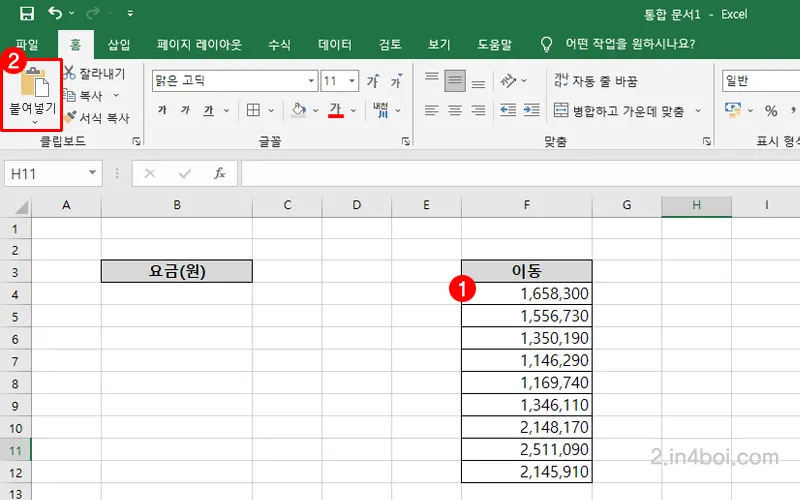The height and width of the screenshot is (500, 800).
Task: Click the Undo arrow icon
Action: [x=55, y=13]
